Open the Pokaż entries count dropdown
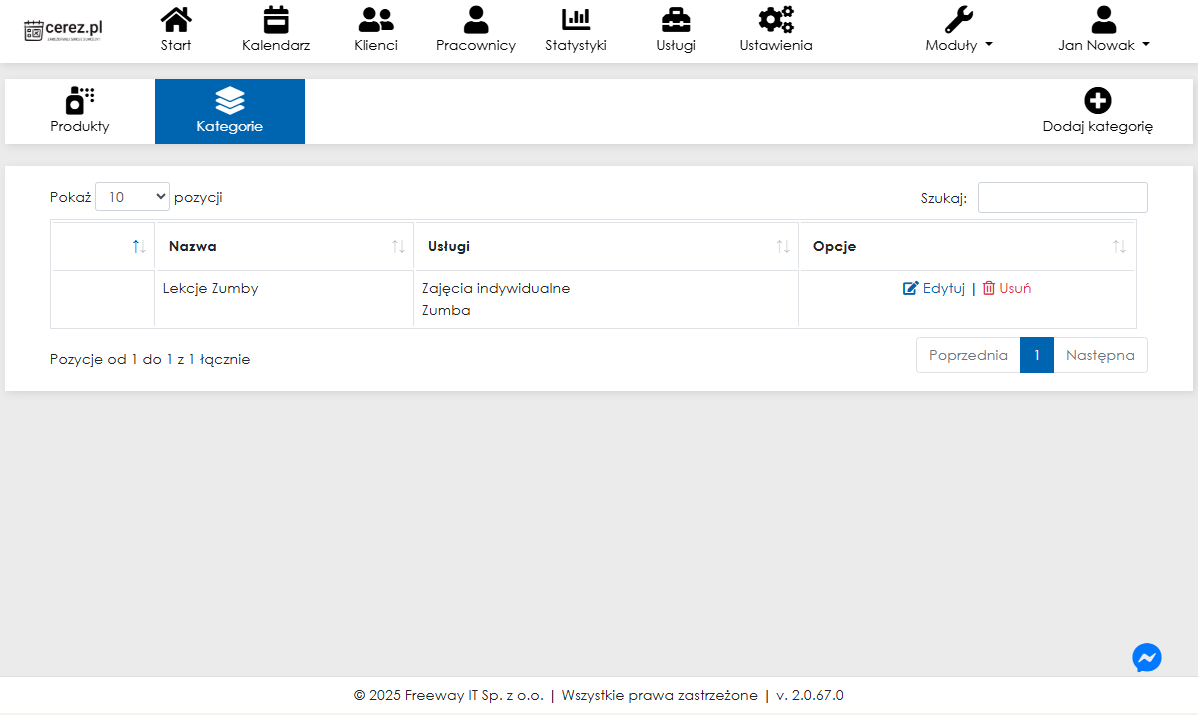The image size is (1198, 715). [x=133, y=197]
